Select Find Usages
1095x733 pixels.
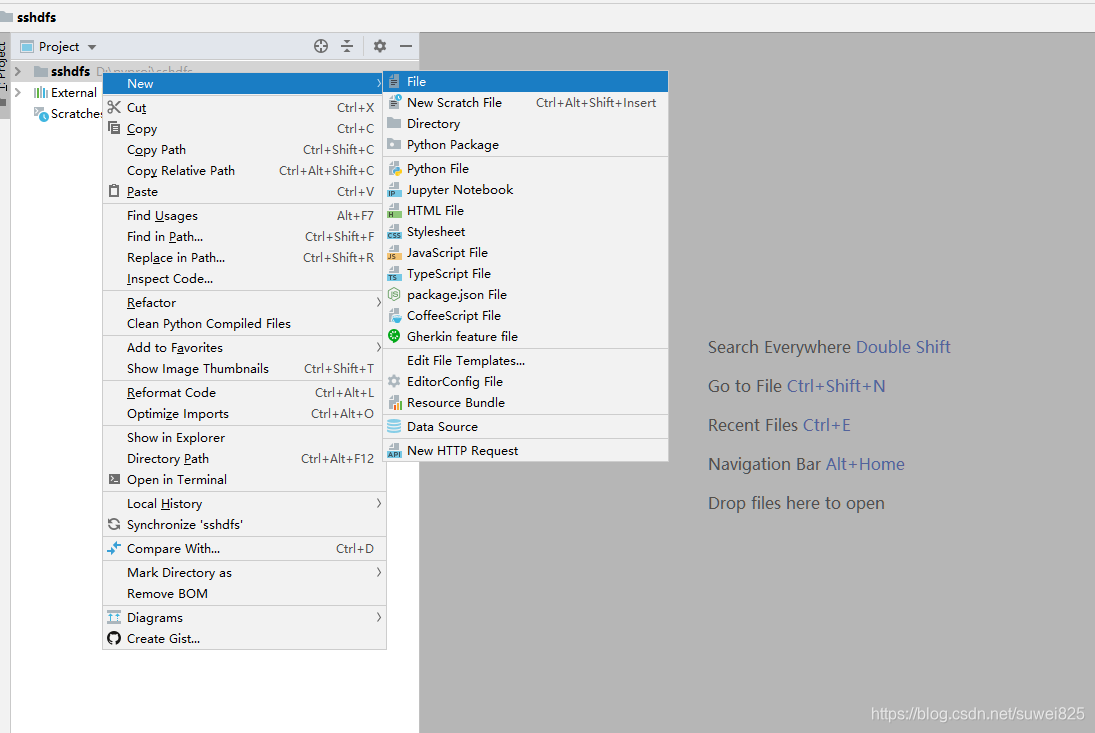pyautogui.click(x=244, y=216)
